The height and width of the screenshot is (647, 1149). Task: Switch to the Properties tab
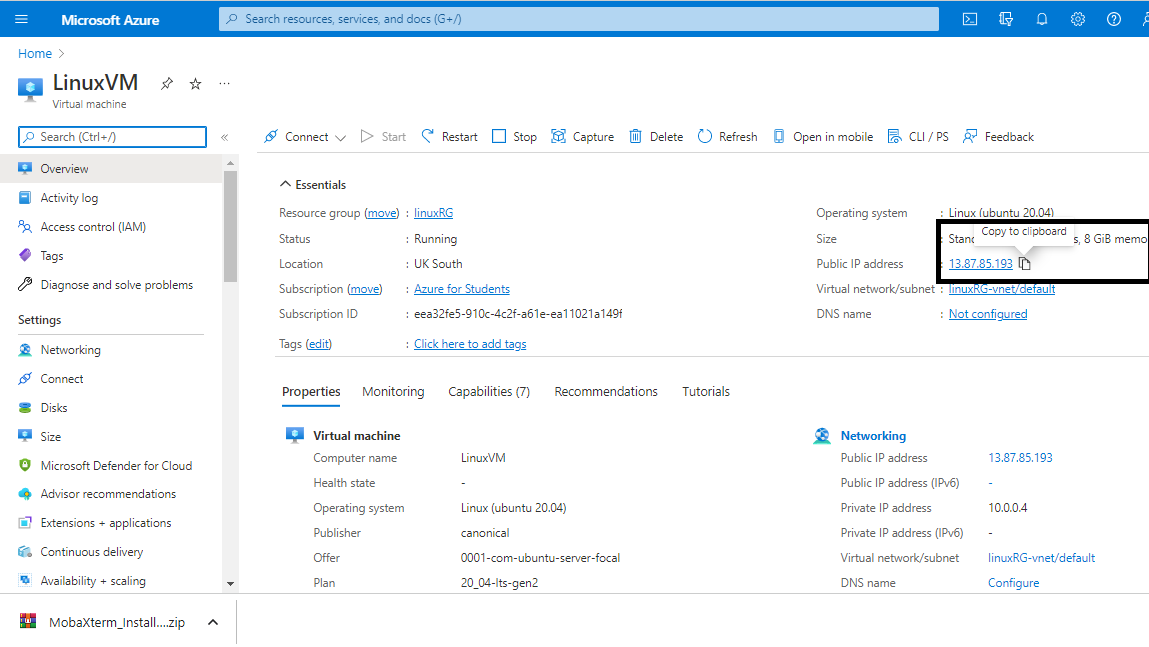coord(311,392)
